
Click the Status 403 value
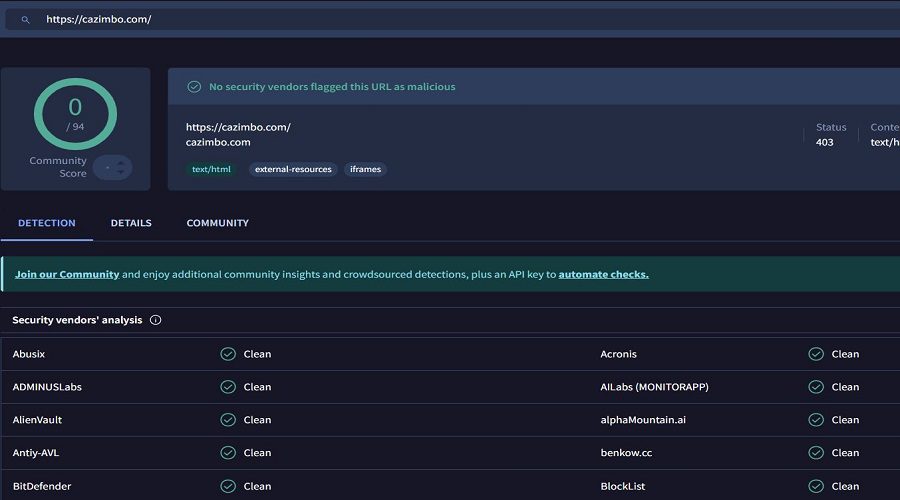(824, 142)
